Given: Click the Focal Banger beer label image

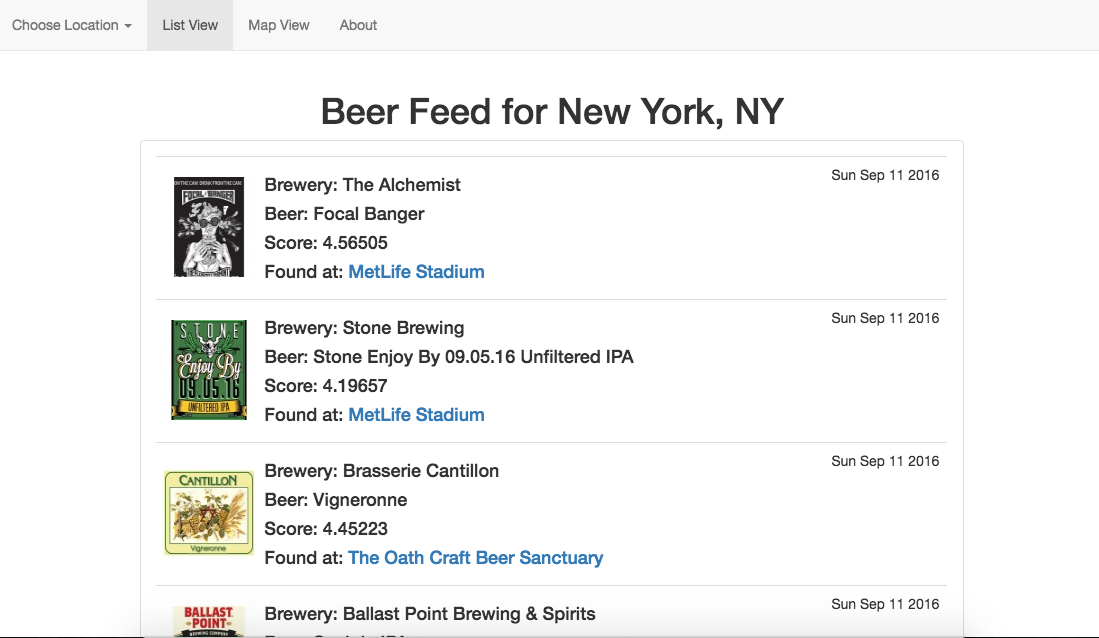Looking at the screenshot, I should coord(209,228).
